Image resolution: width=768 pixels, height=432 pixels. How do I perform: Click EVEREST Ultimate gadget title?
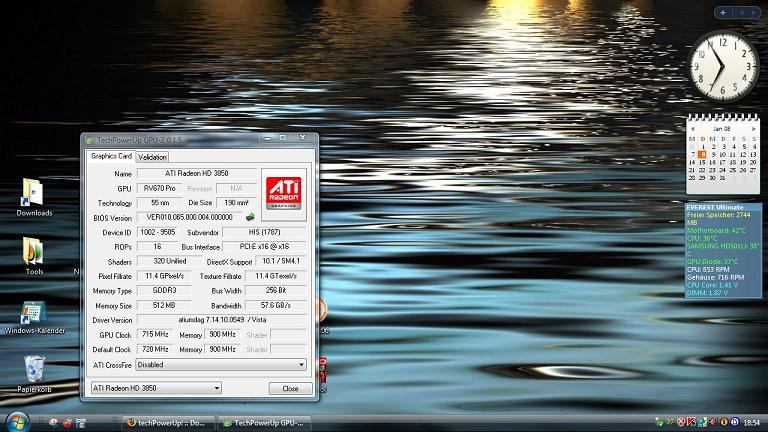pyautogui.click(x=715, y=207)
